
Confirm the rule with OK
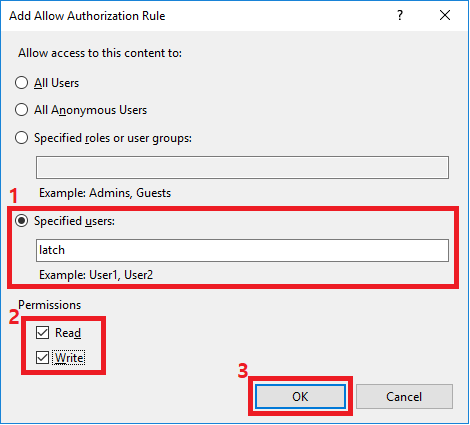[x=300, y=396]
